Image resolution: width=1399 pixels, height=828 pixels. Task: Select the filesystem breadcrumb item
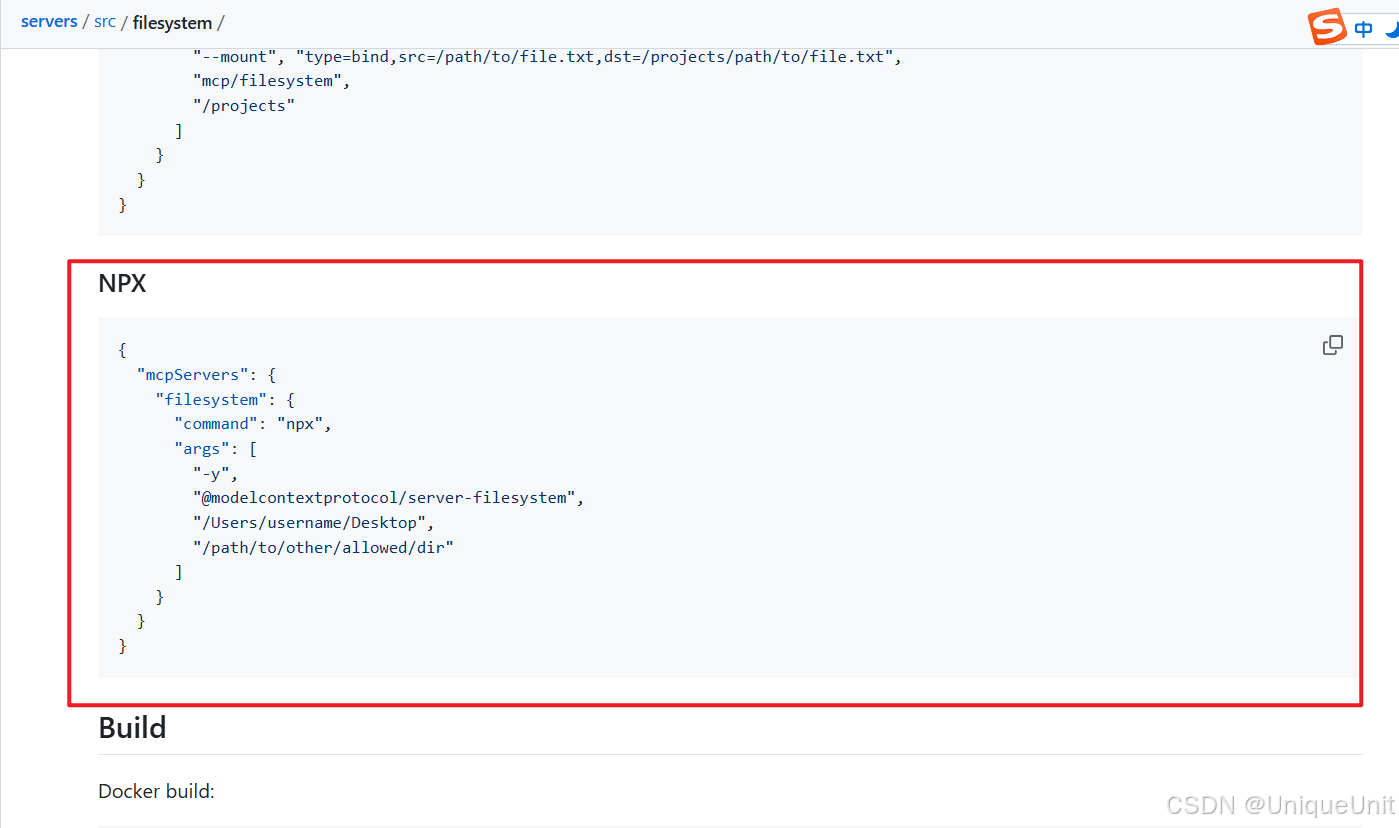(x=172, y=22)
